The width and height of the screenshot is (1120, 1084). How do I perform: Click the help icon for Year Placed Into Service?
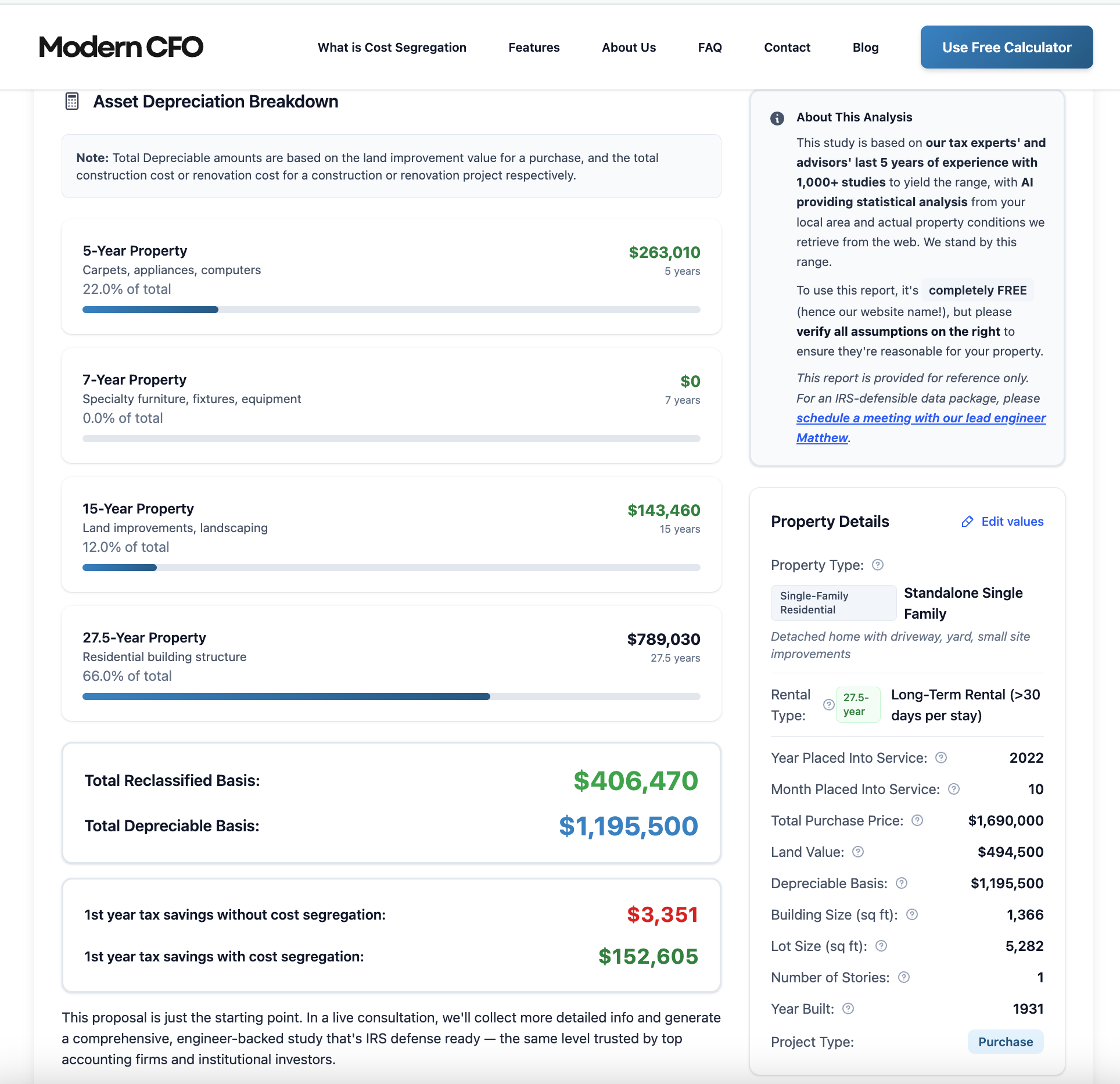pos(942,758)
